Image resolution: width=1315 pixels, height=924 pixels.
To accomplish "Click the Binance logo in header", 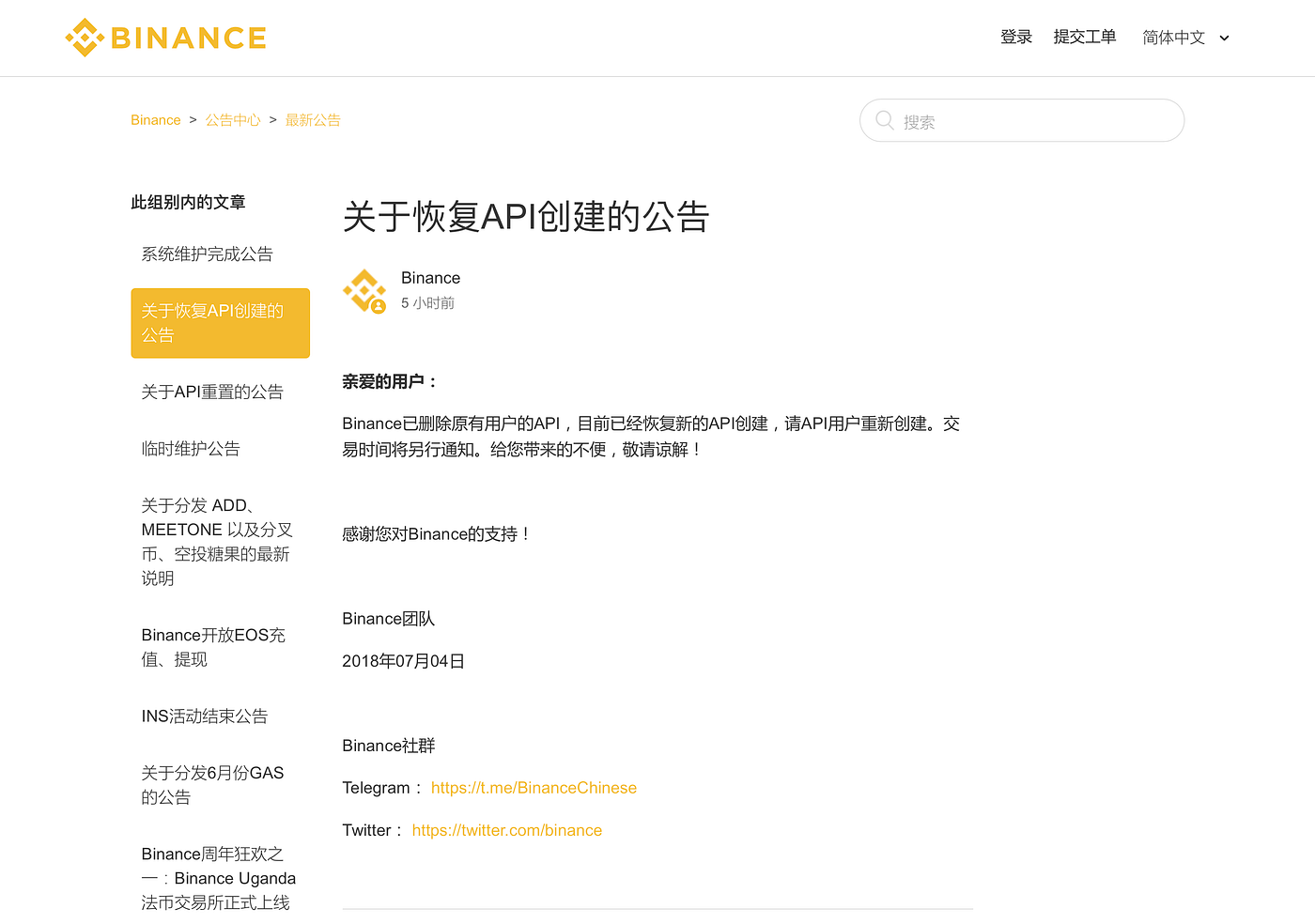I will point(166,38).
